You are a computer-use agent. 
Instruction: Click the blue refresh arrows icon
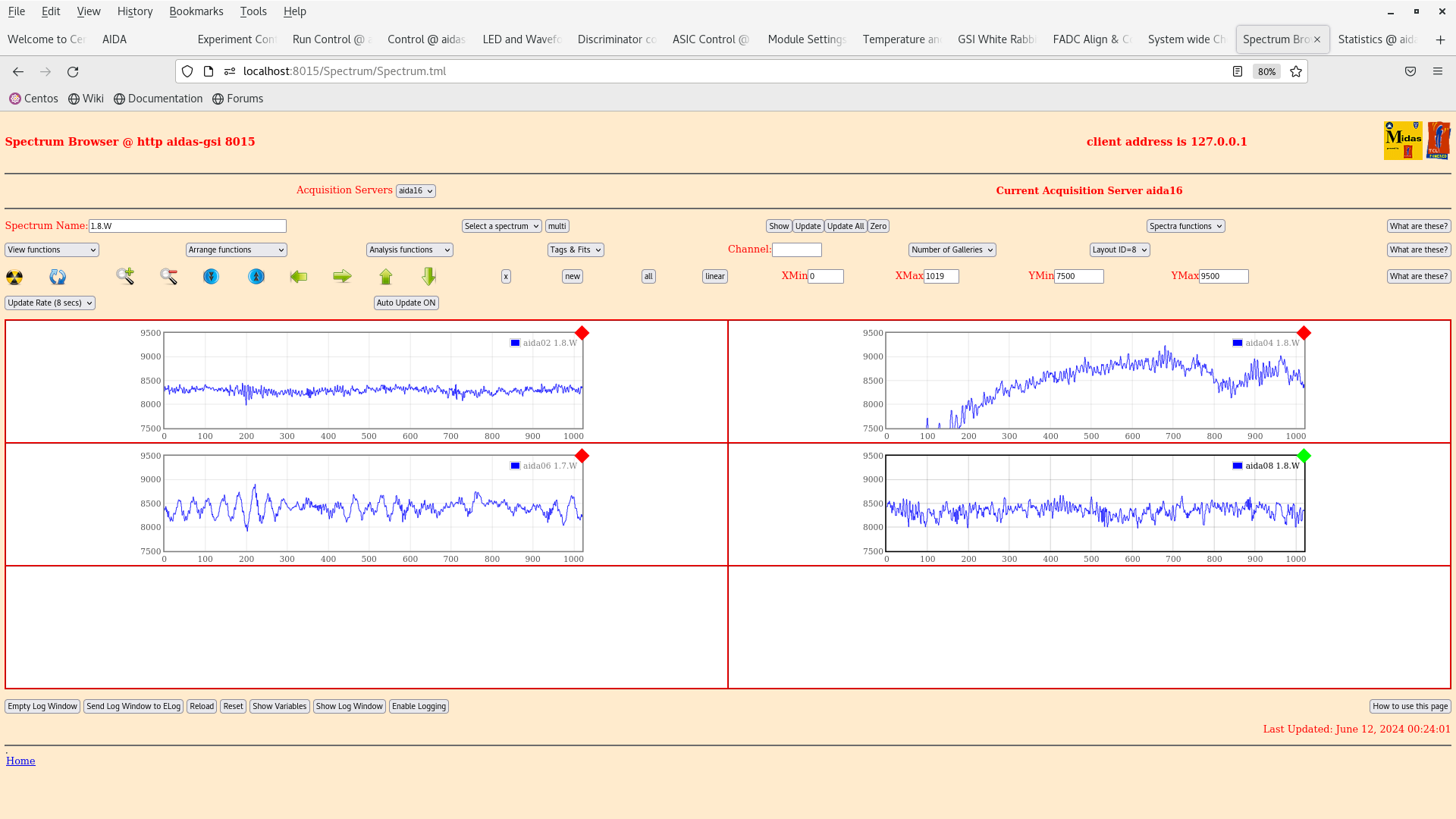click(x=58, y=277)
